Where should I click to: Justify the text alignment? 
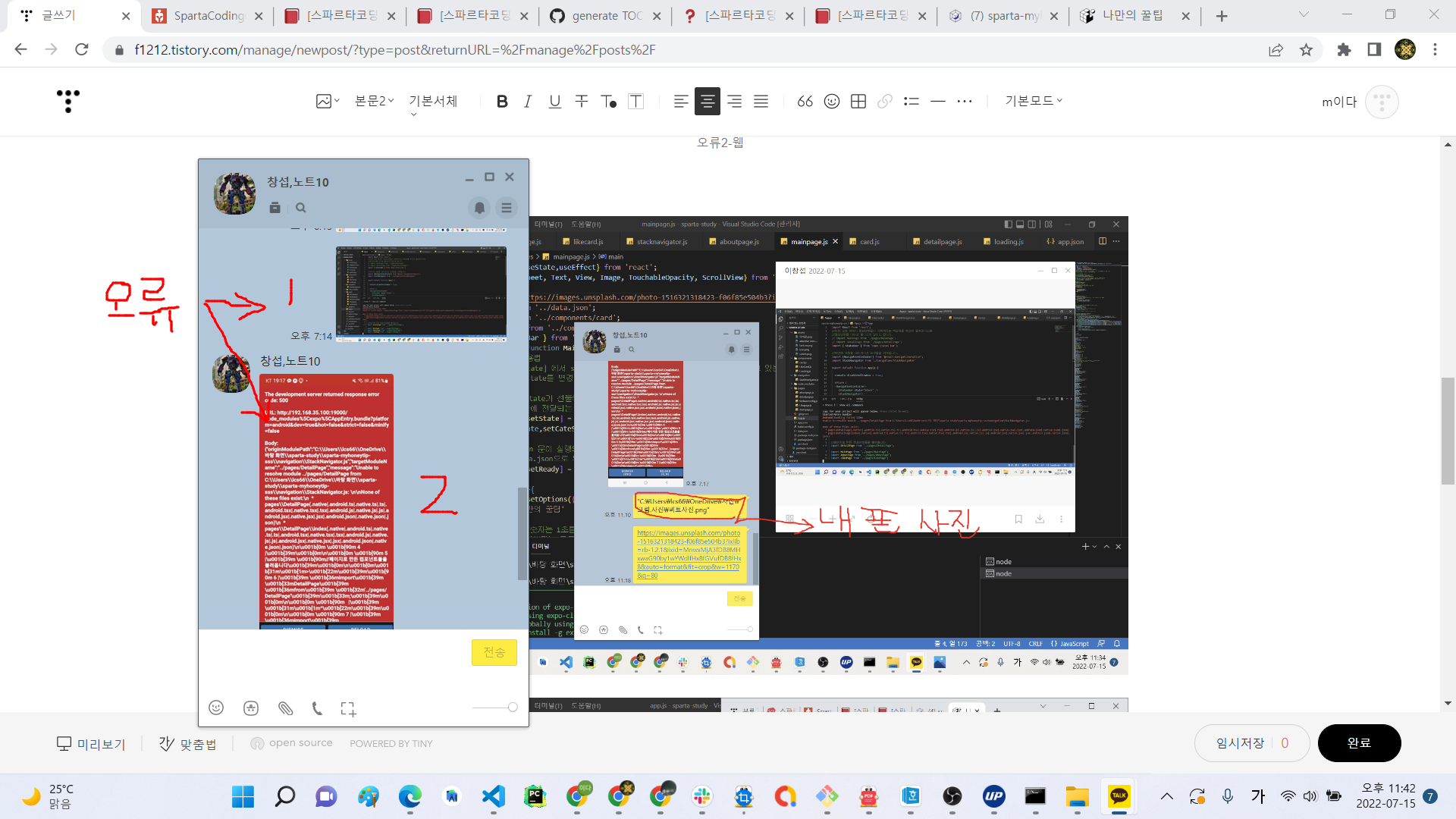(x=761, y=101)
